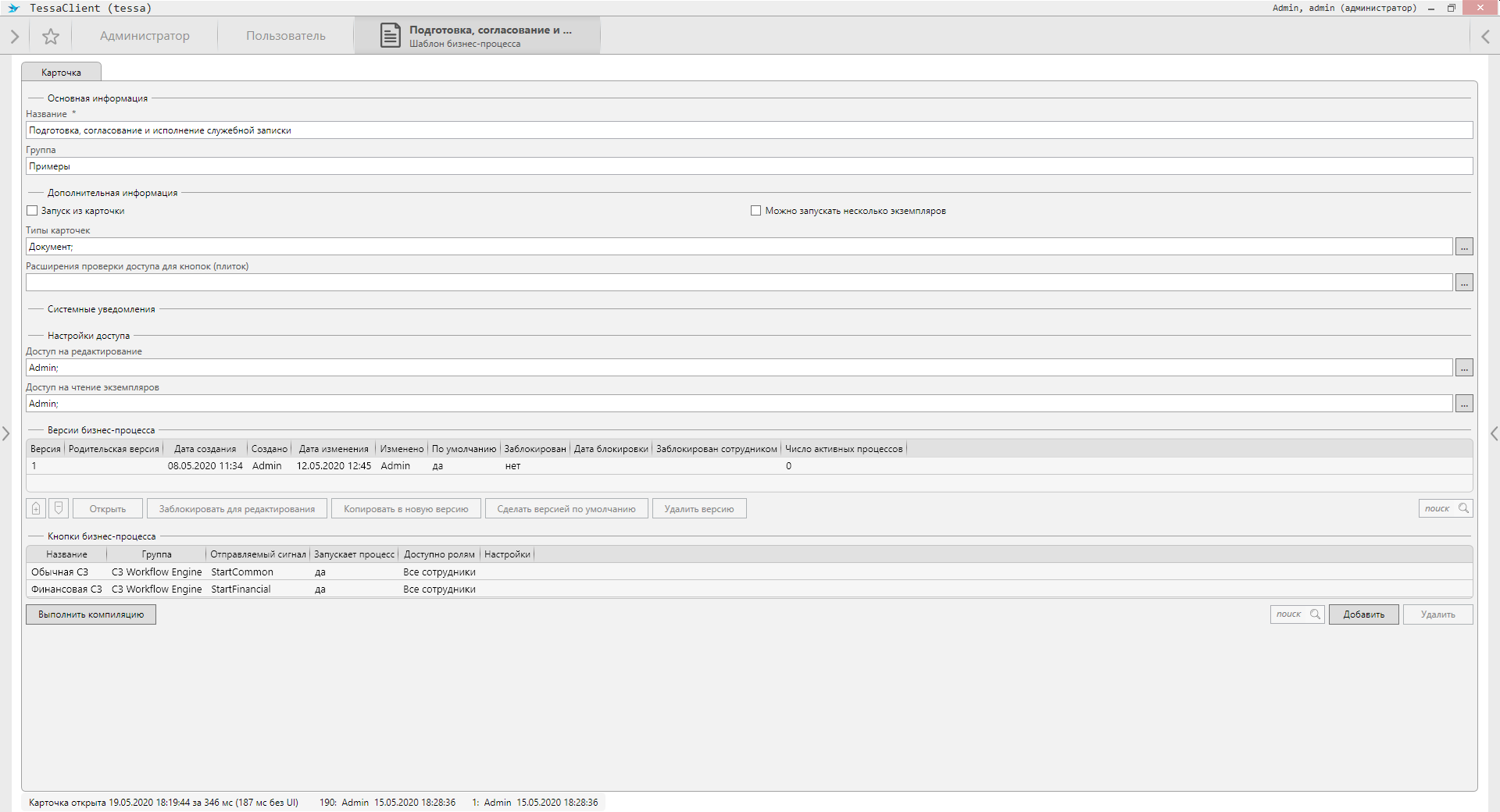Click the document icon on the open template tab
The width and height of the screenshot is (1500, 812).
pyautogui.click(x=390, y=36)
